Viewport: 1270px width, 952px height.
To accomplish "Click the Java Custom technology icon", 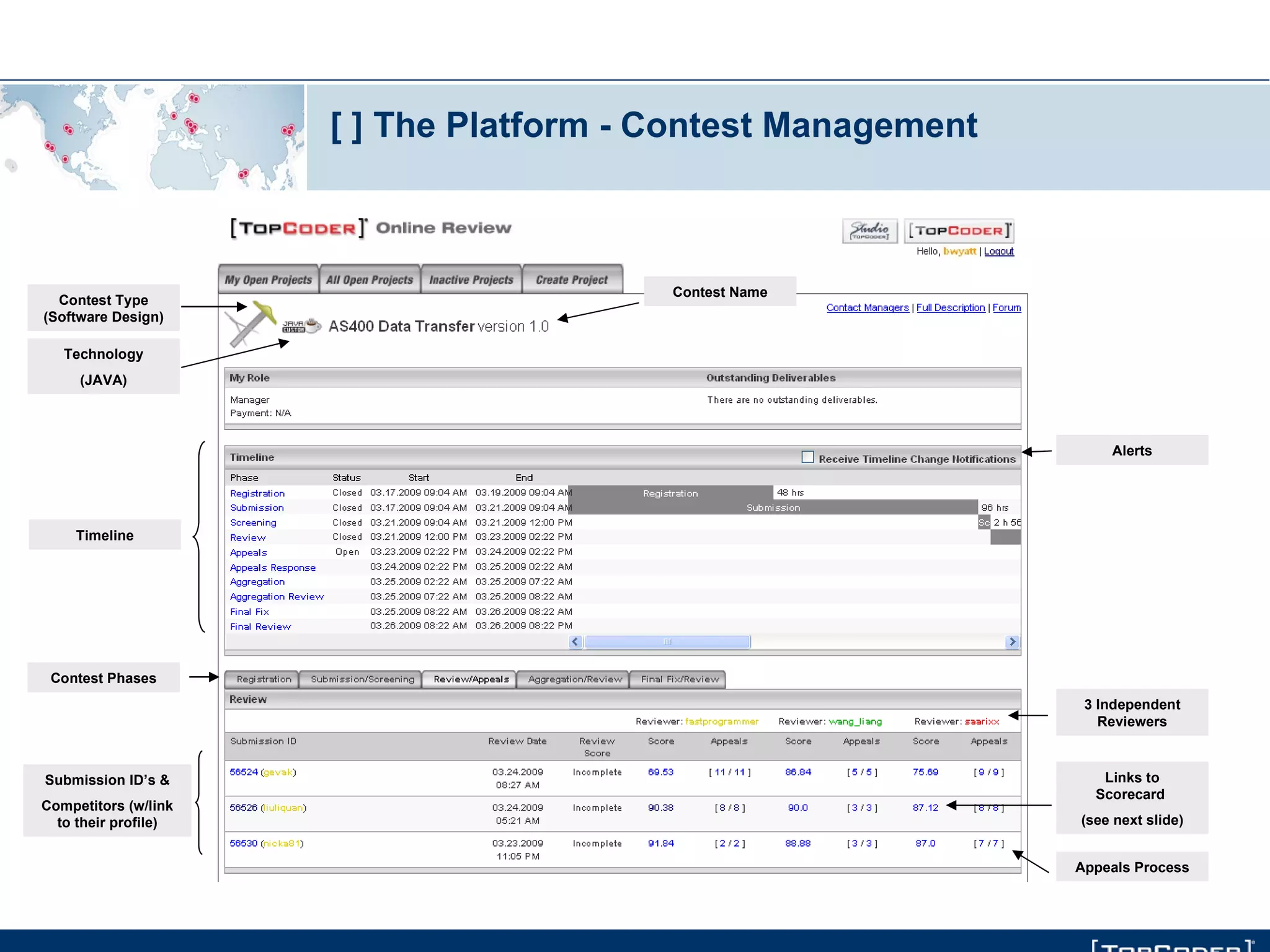I will (x=301, y=326).
